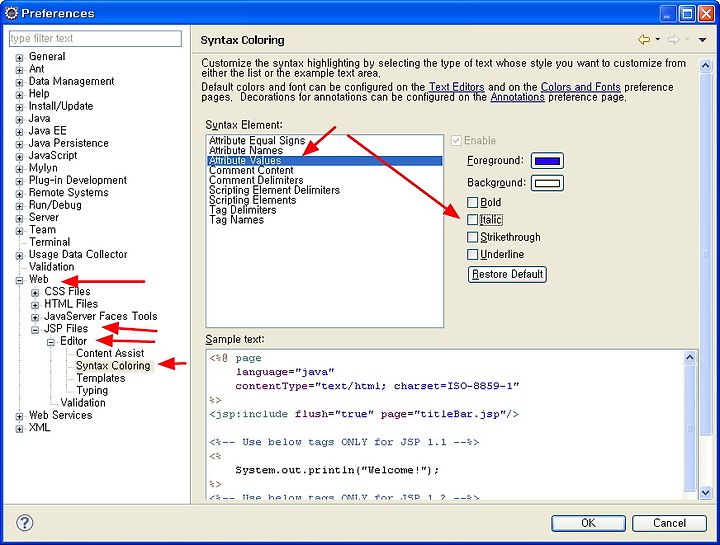Select Run/Debug tree item
This screenshot has height=545, width=720.
click(x=55, y=205)
